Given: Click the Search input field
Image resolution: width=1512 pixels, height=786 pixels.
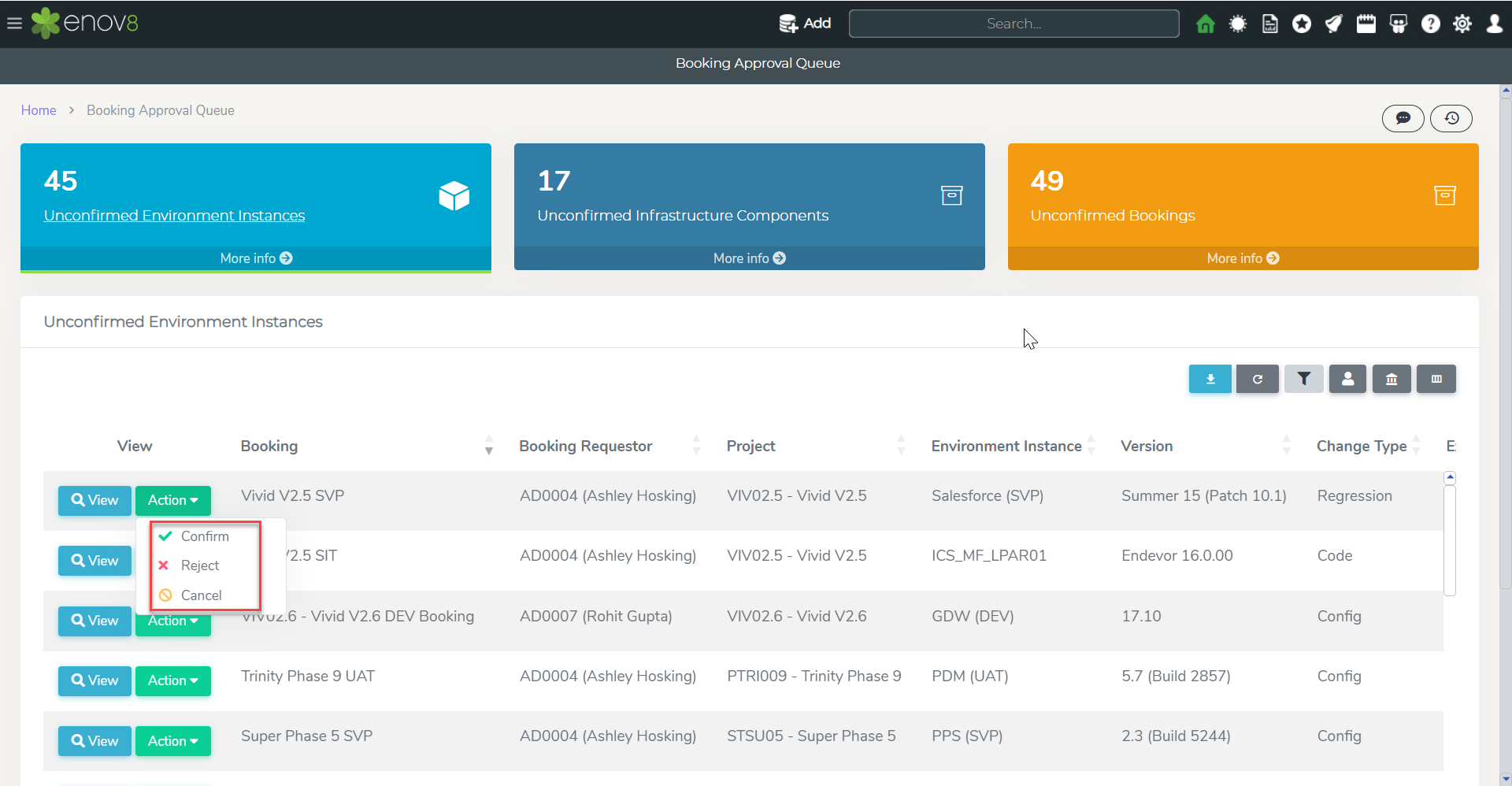Looking at the screenshot, I should click(x=1014, y=24).
